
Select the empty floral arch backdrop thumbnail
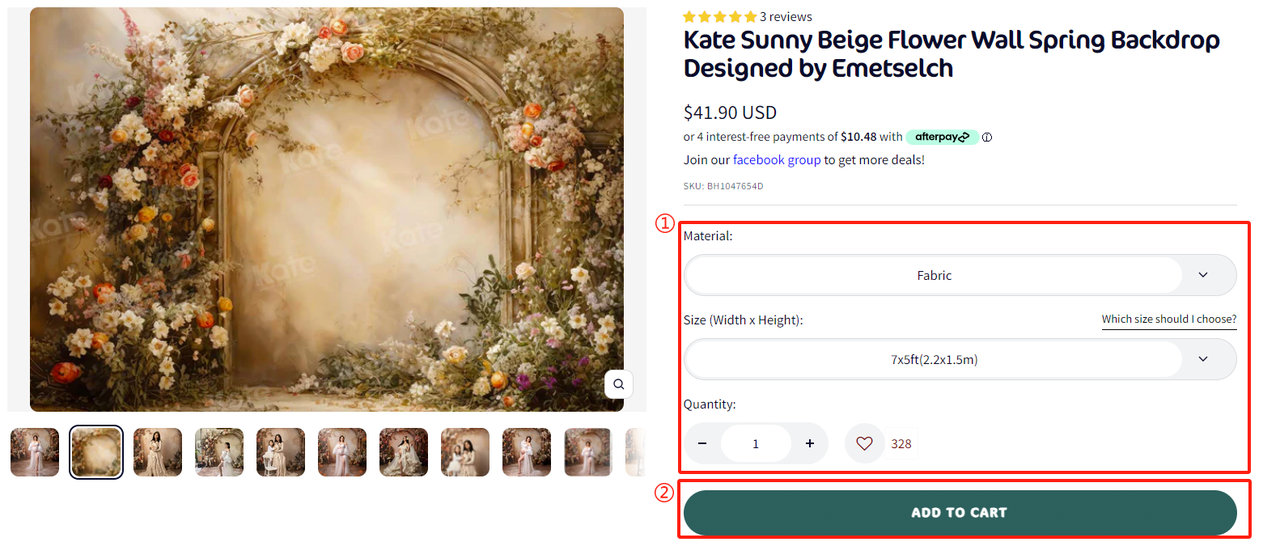tap(96, 452)
